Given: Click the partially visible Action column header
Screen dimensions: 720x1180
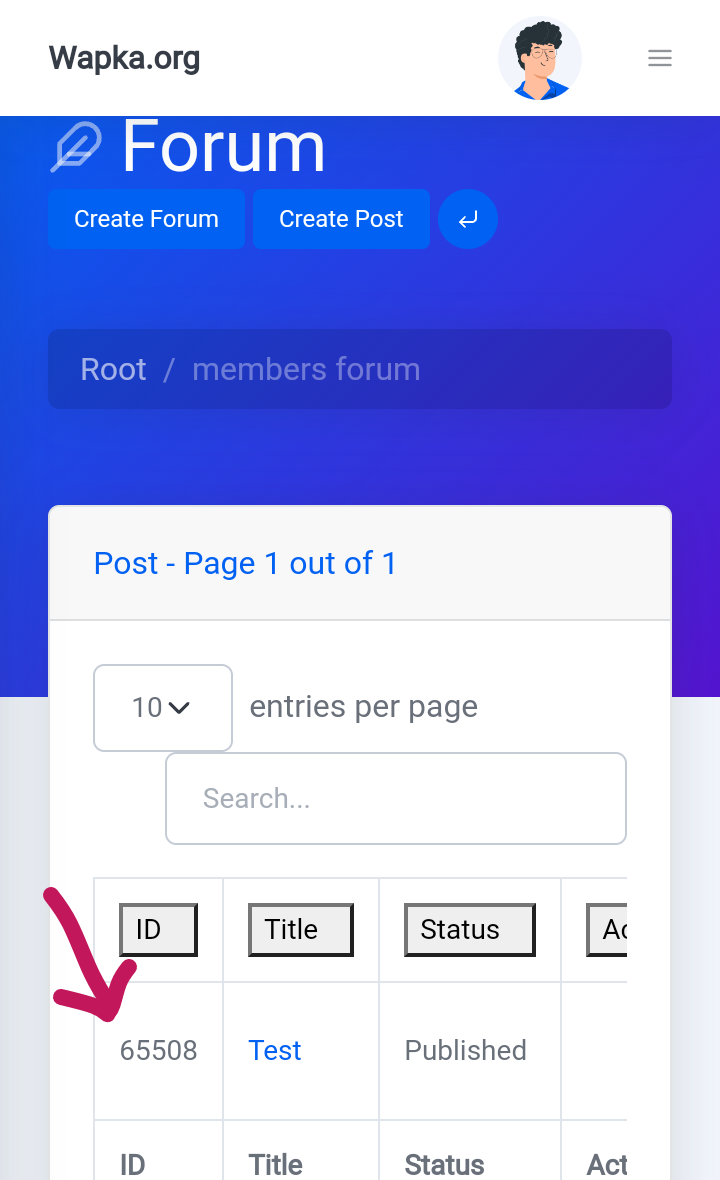Looking at the screenshot, I should pyautogui.click(x=607, y=930).
